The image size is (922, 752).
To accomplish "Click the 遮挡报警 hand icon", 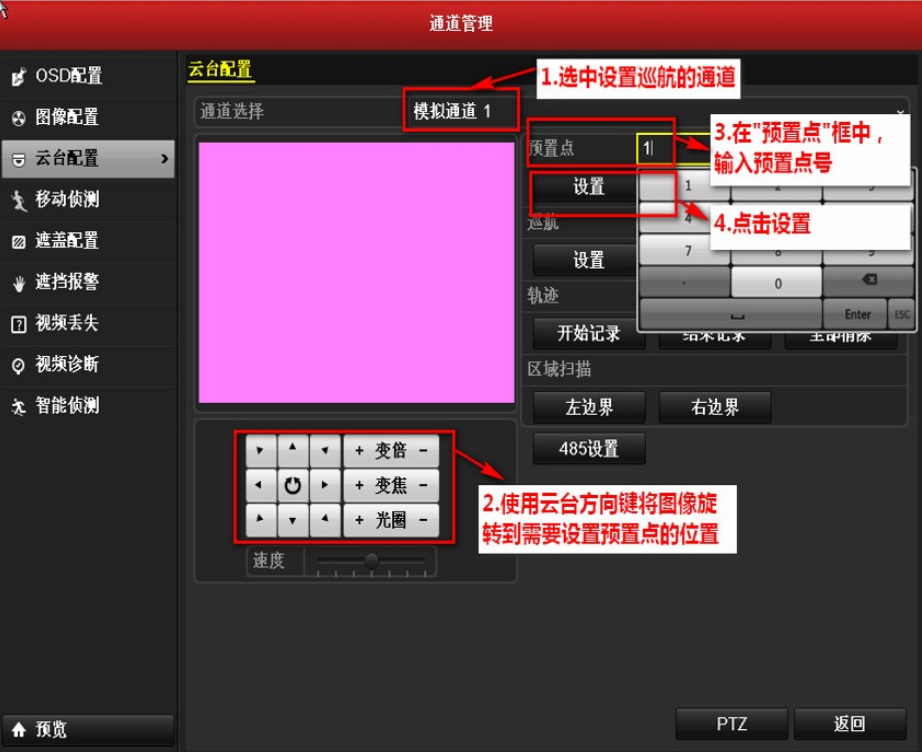I will click(19, 283).
